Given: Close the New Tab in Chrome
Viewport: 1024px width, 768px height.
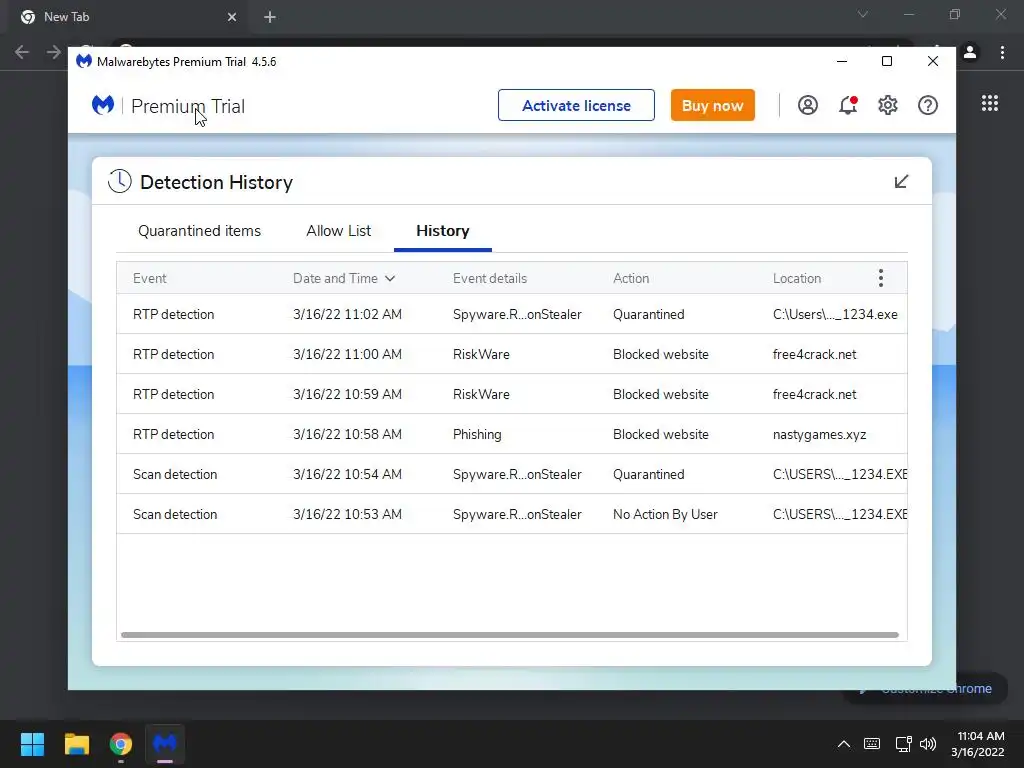Looking at the screenshot, I should (232, 17).
